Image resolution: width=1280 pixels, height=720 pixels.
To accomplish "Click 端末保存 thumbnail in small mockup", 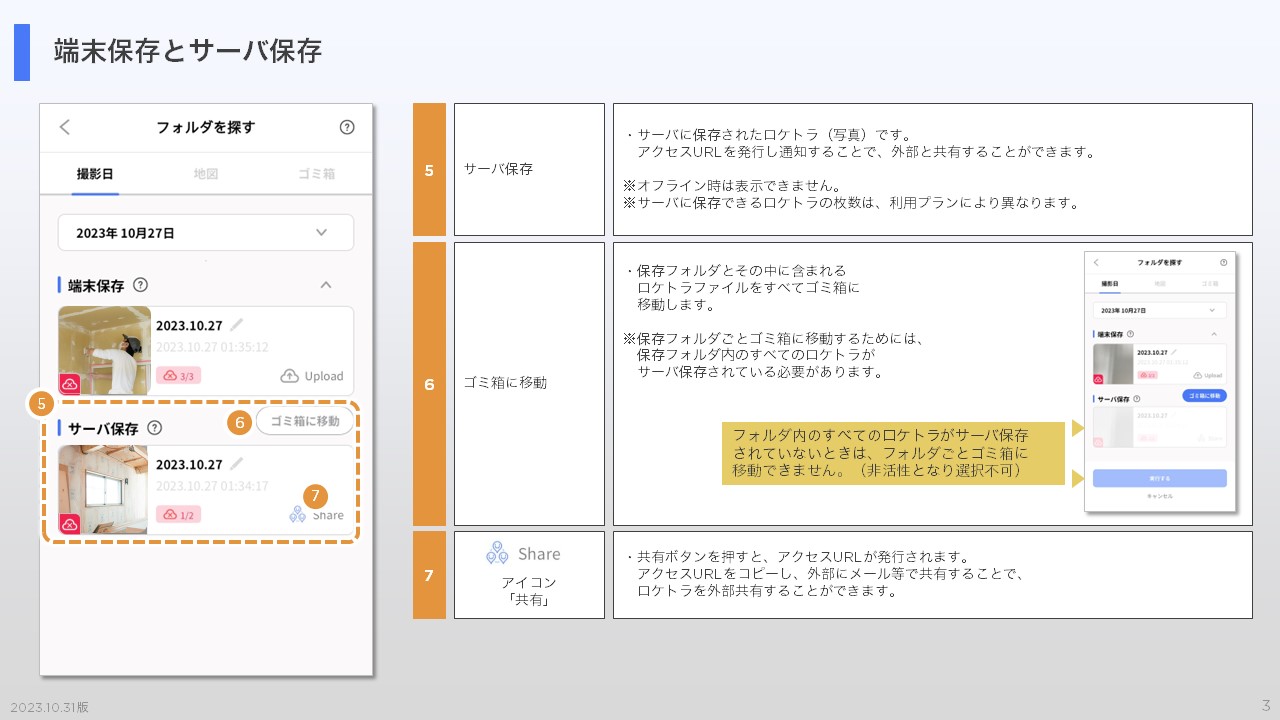I will [1113, 364].
